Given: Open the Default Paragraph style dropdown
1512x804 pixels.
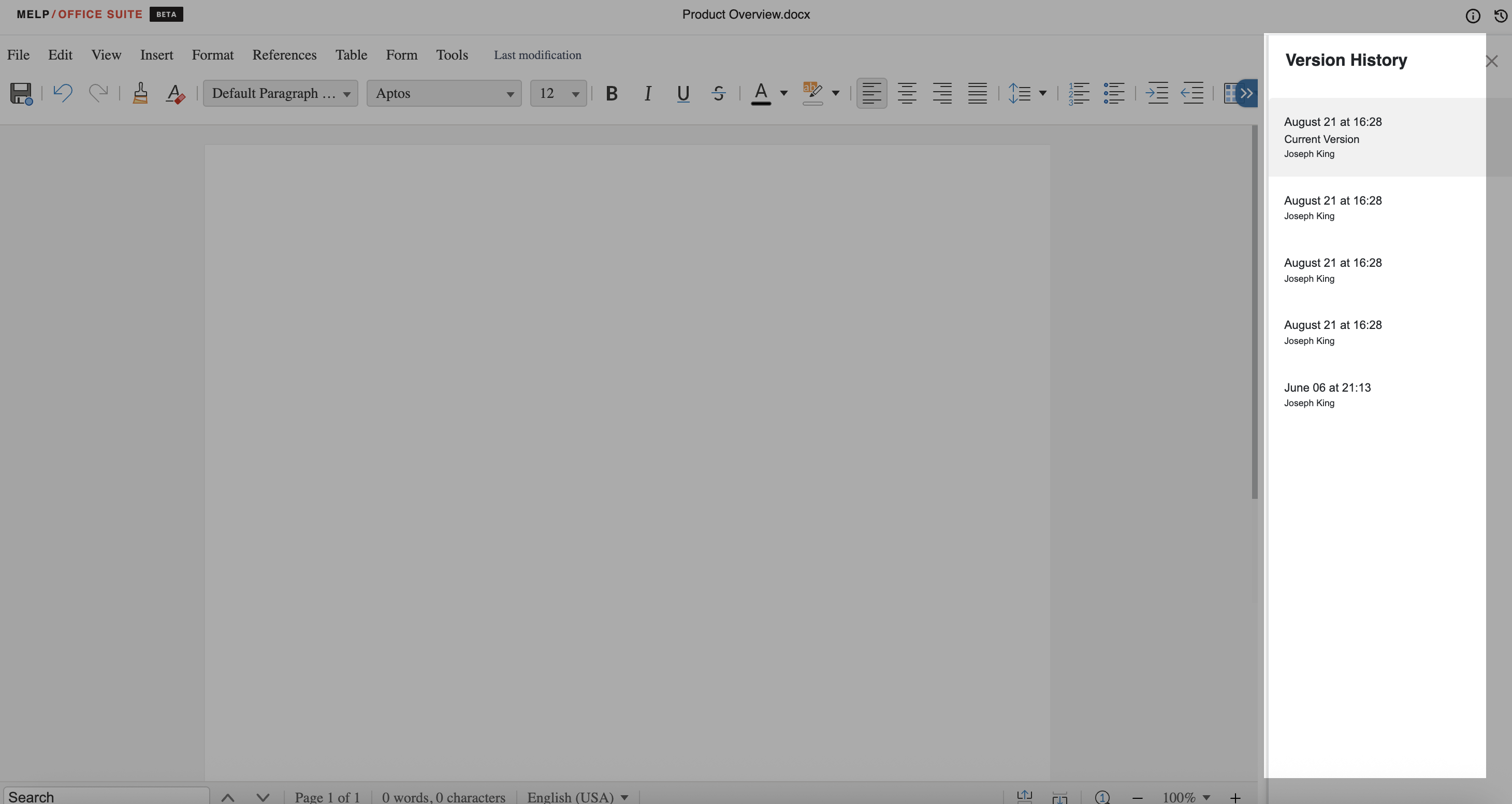Looking at the screenshot, I should (x=281, y=93).
